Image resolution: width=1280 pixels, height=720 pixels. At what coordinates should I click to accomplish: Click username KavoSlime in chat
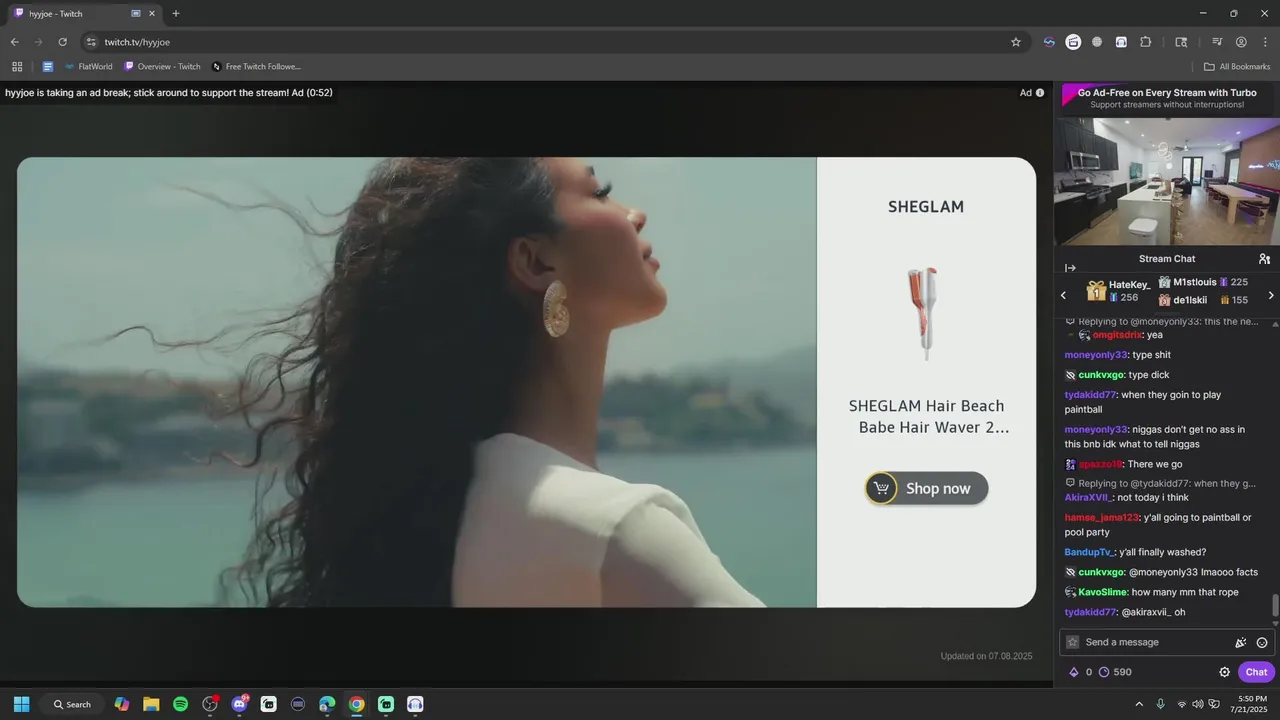click(1102, 592)
